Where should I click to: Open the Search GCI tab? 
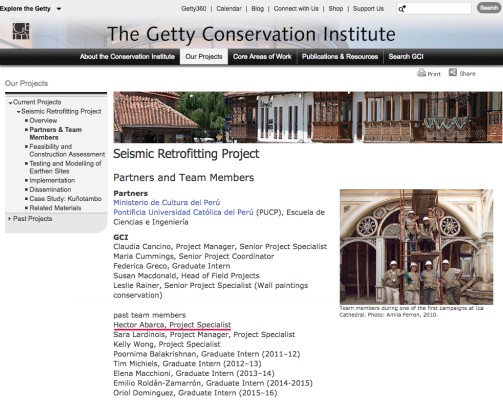click(406, 57)
